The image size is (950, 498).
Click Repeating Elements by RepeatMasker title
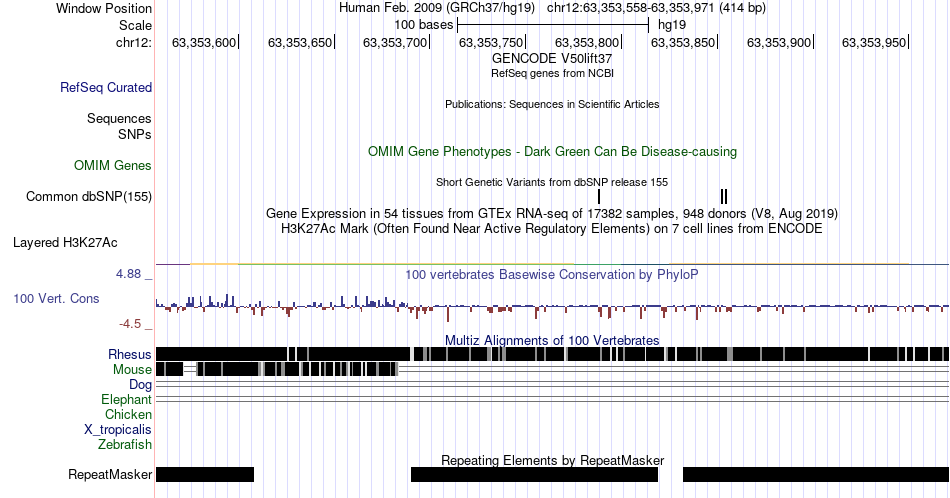click(552, 460)
